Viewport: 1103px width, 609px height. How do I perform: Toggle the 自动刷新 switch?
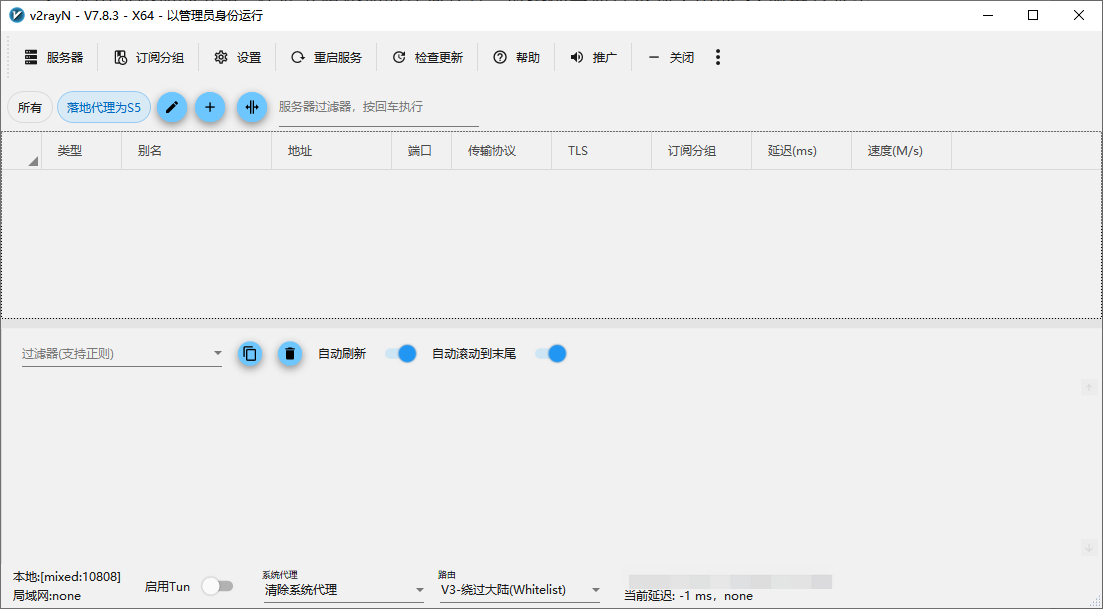[401, 354]
